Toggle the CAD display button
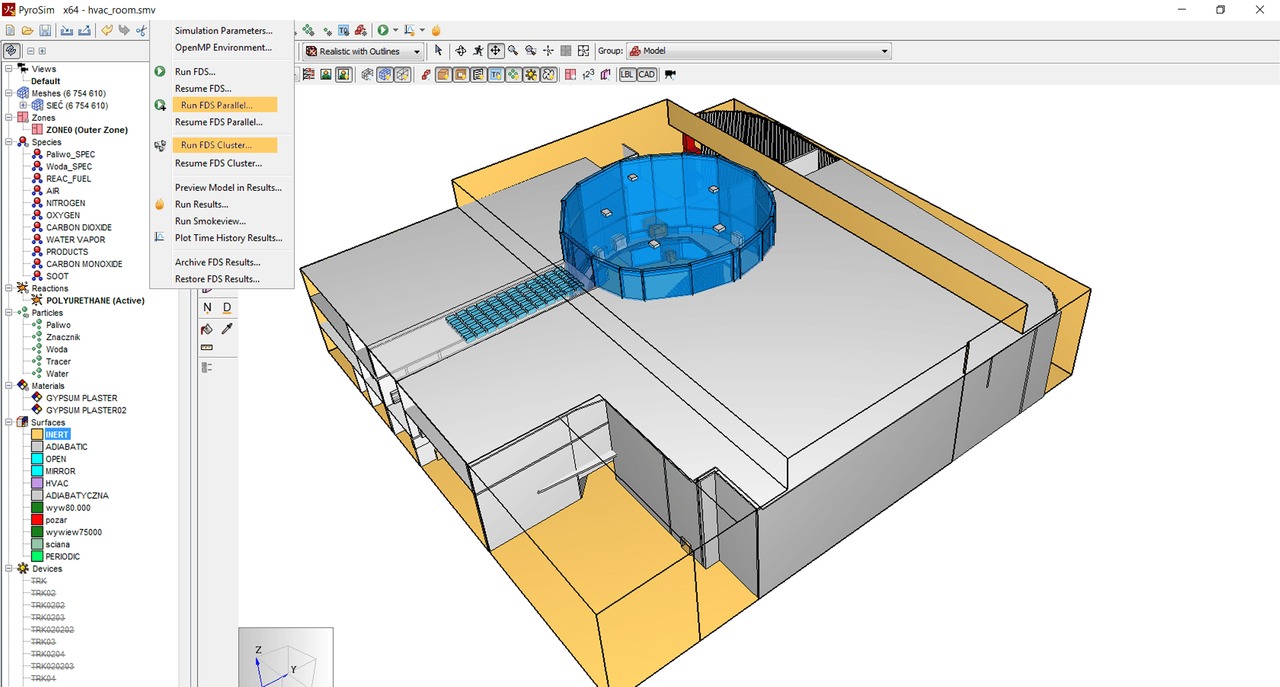 (x=646, y=74)
